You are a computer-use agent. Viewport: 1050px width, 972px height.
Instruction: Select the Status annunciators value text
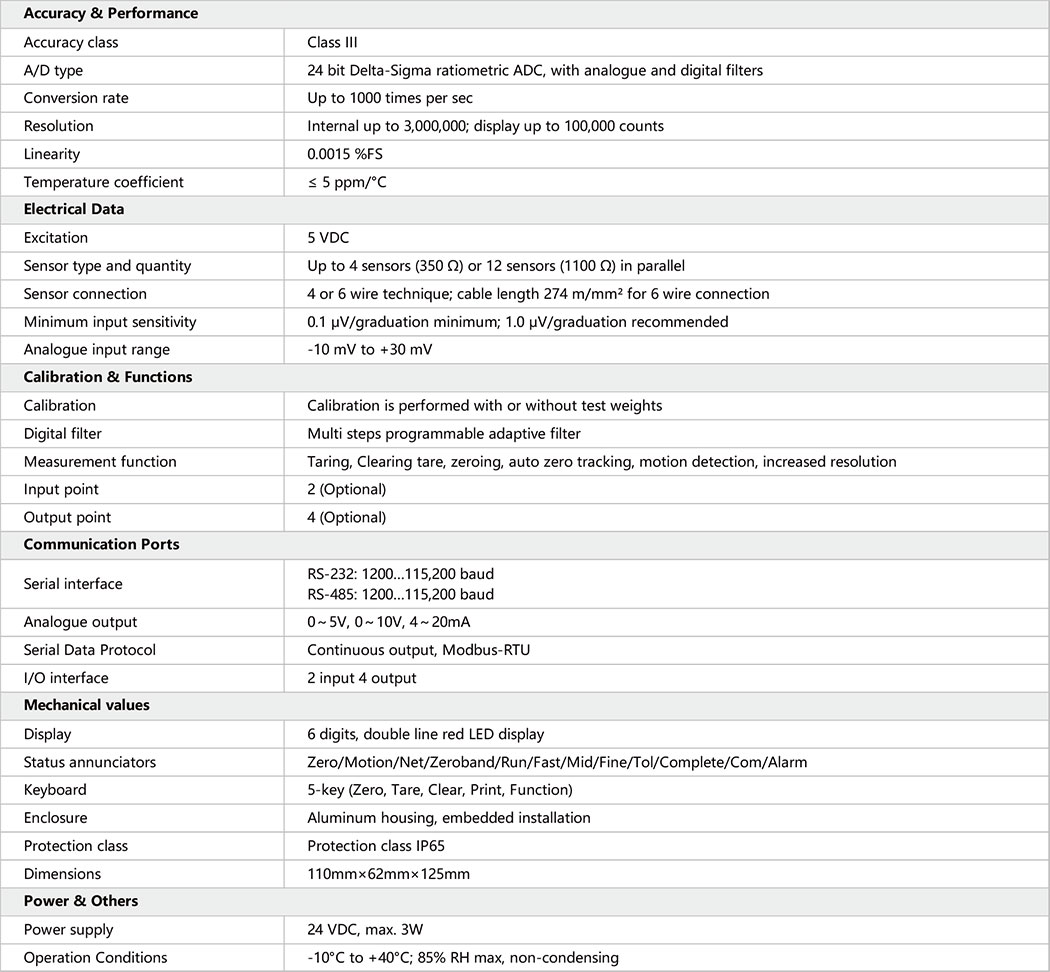tap(557, 762)
